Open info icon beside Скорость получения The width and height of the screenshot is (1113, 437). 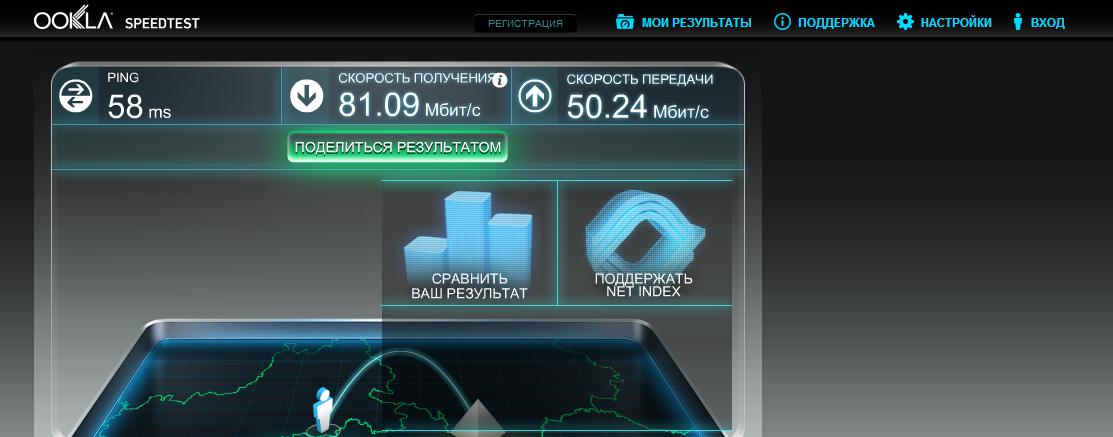tap(500, 79)
